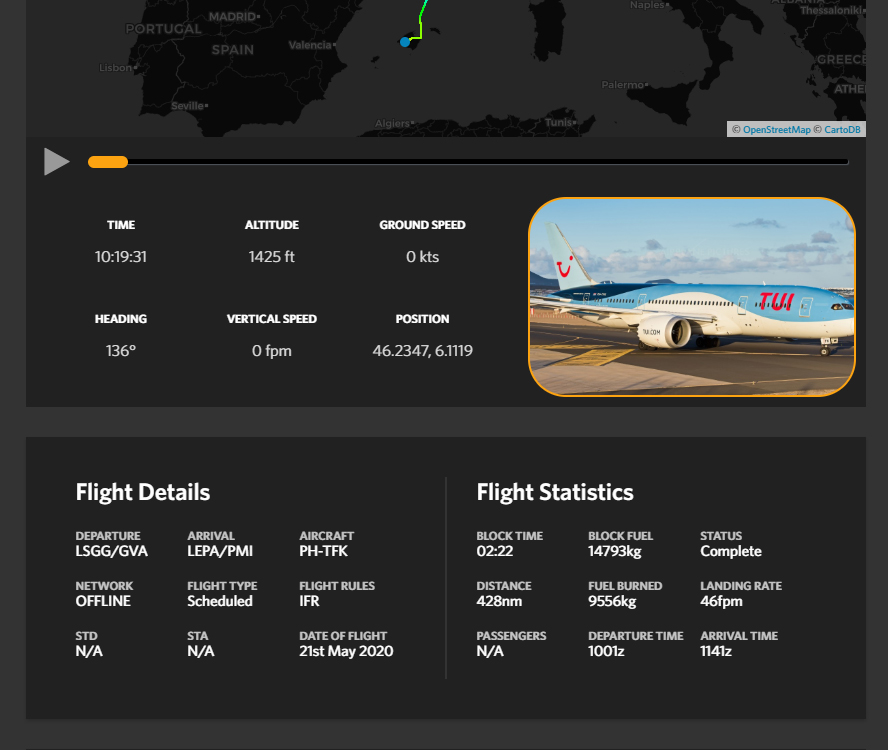Click the STD value N/A
The image size is (888, 750).
coord(89,651)
